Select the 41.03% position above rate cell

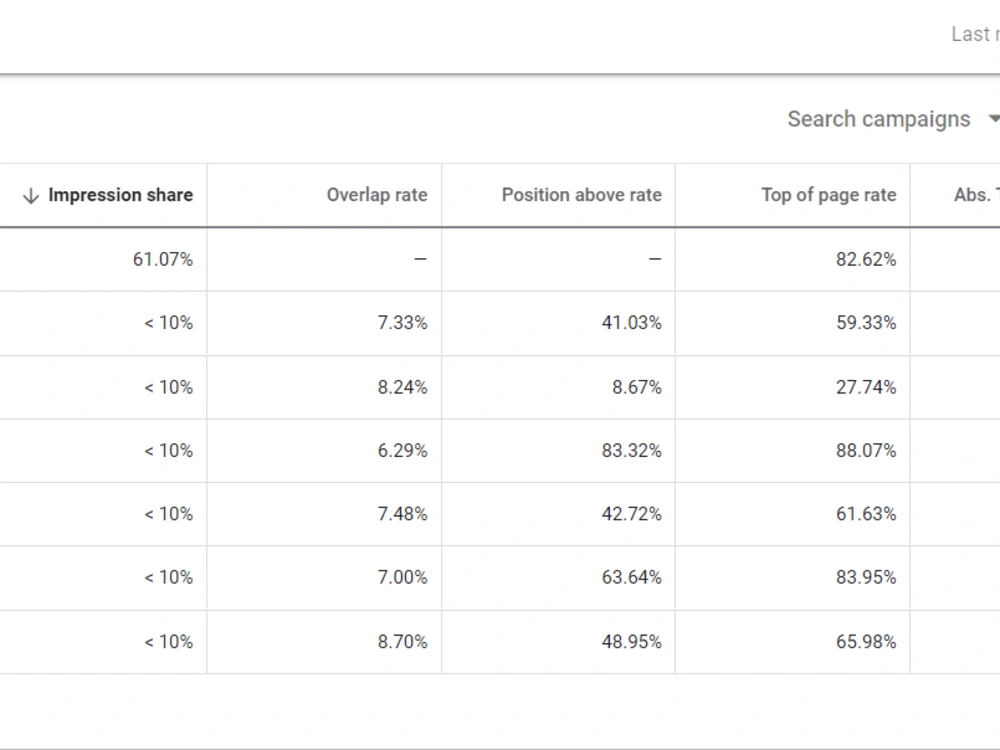(x=631, y=323)
